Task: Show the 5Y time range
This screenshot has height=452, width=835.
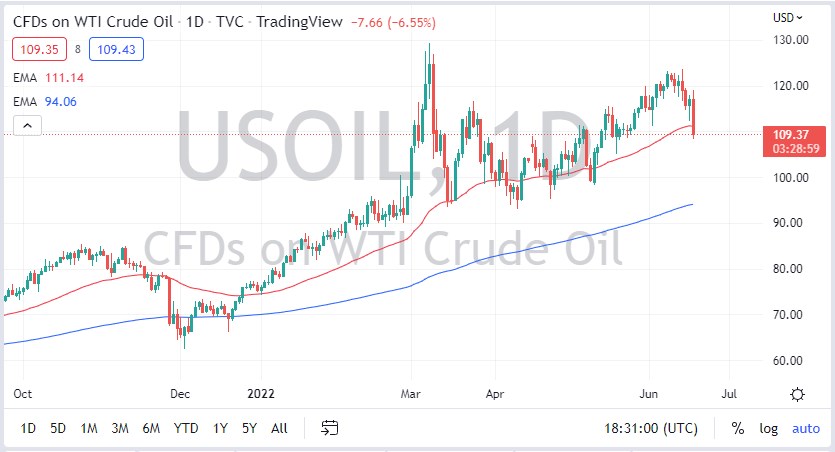Action: pyautogui.click(x=248, y=428)
